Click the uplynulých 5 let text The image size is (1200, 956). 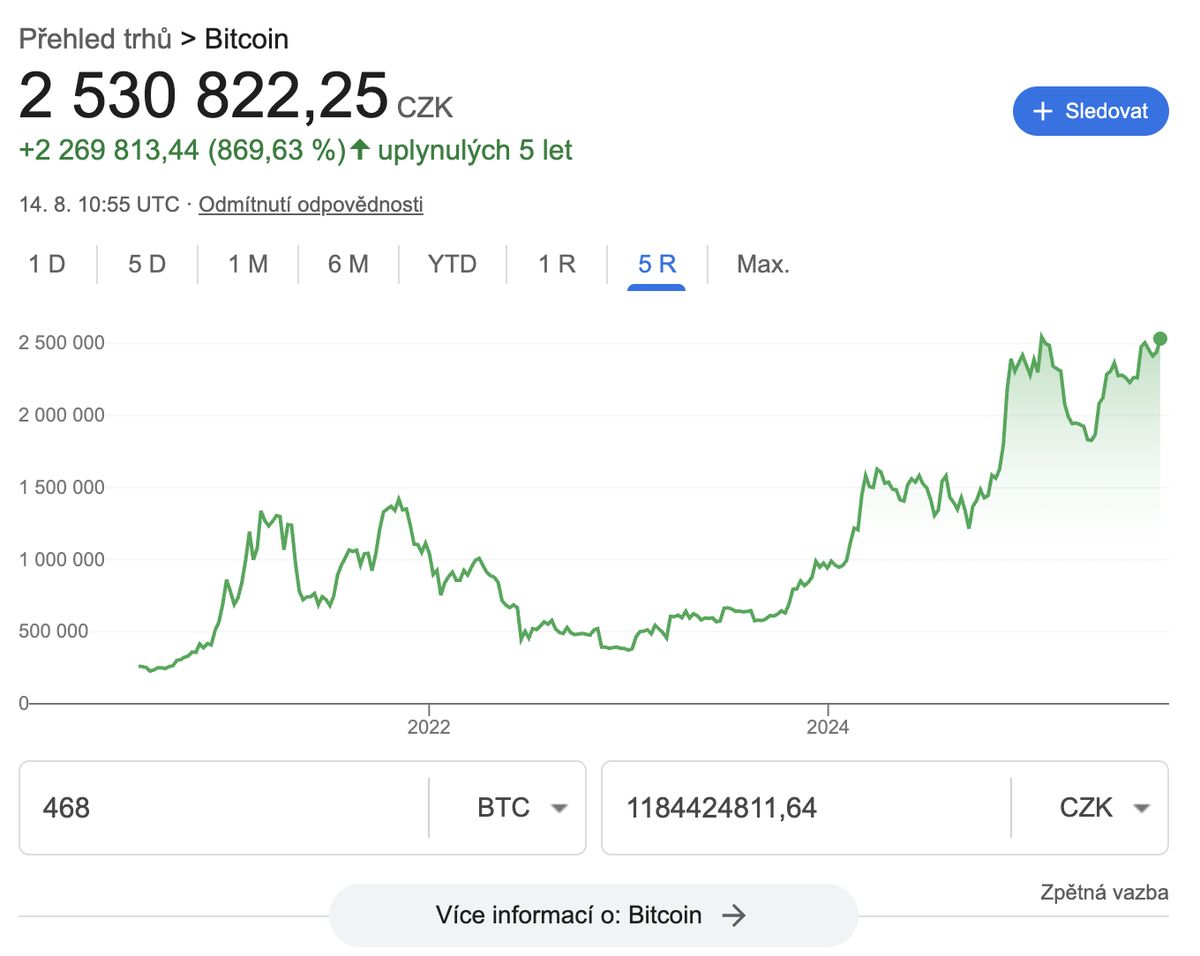click(475, 151)
